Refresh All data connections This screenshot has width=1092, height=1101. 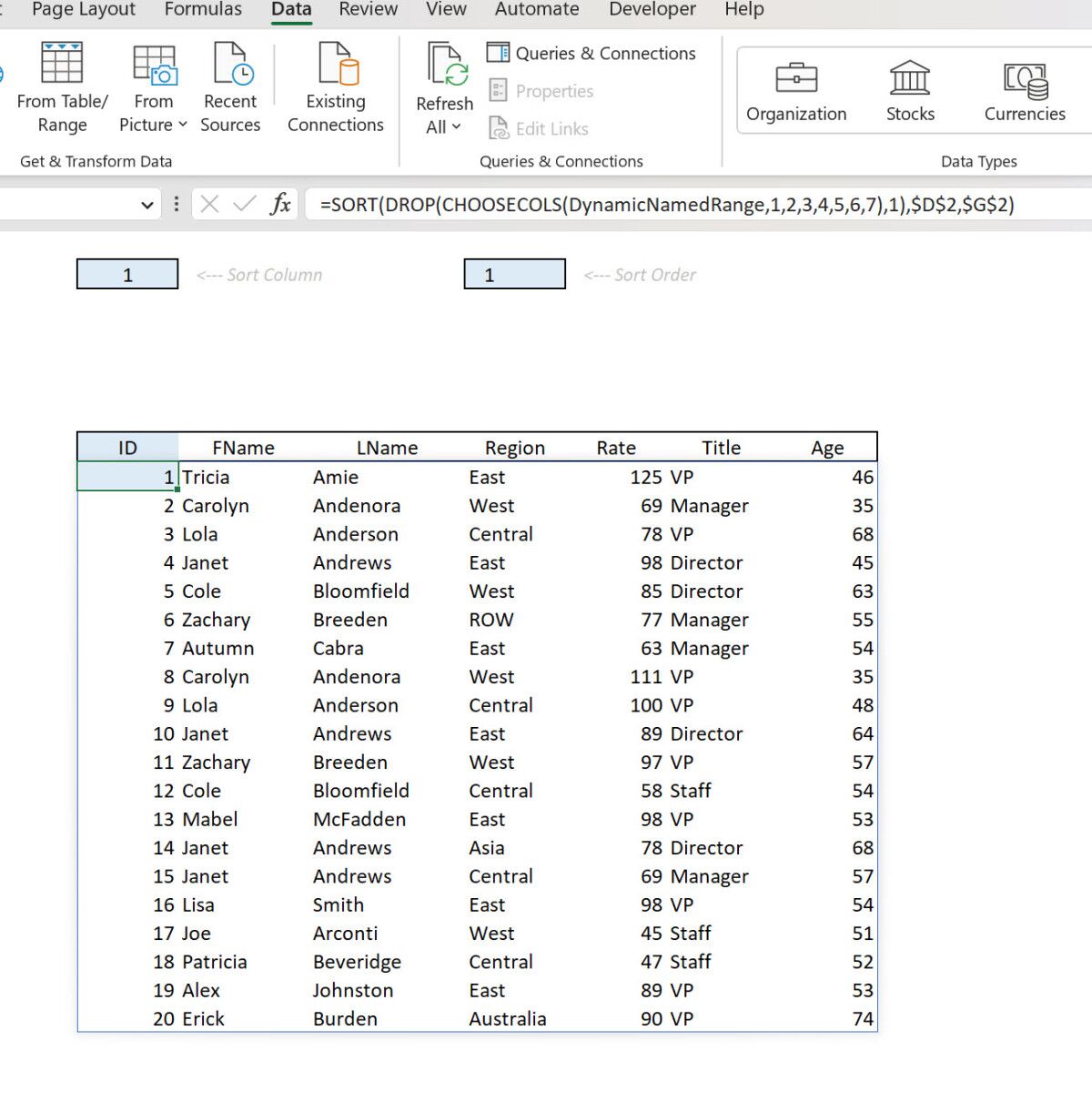click(444, 86)
